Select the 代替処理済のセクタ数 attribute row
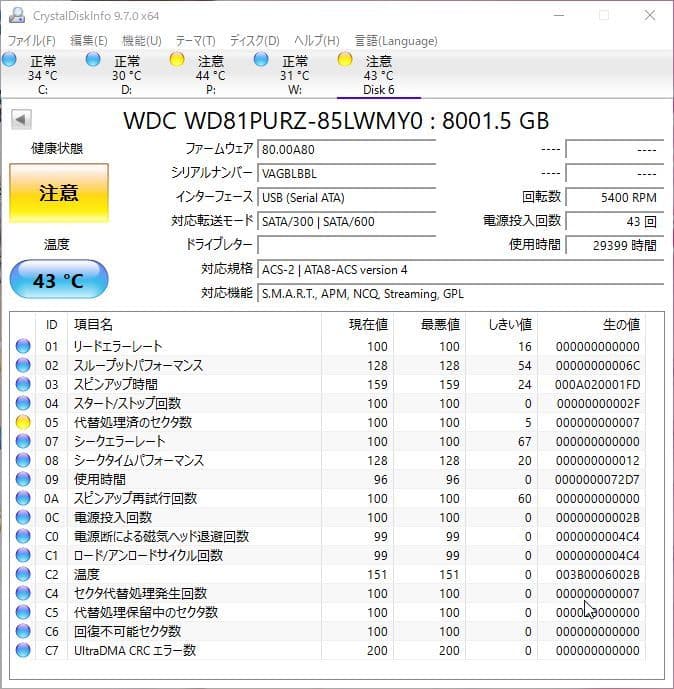This screenshot has width=674, height=689. point(328,422)
